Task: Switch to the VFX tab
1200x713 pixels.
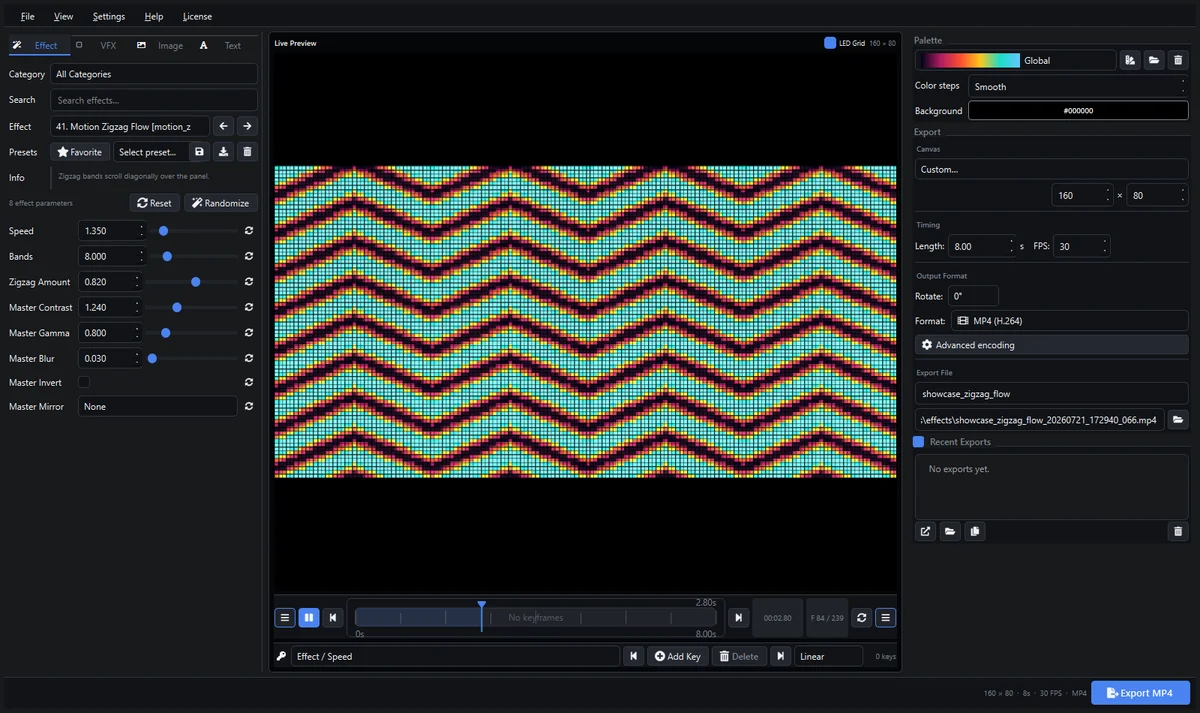Action: click(x=100, y=45)
